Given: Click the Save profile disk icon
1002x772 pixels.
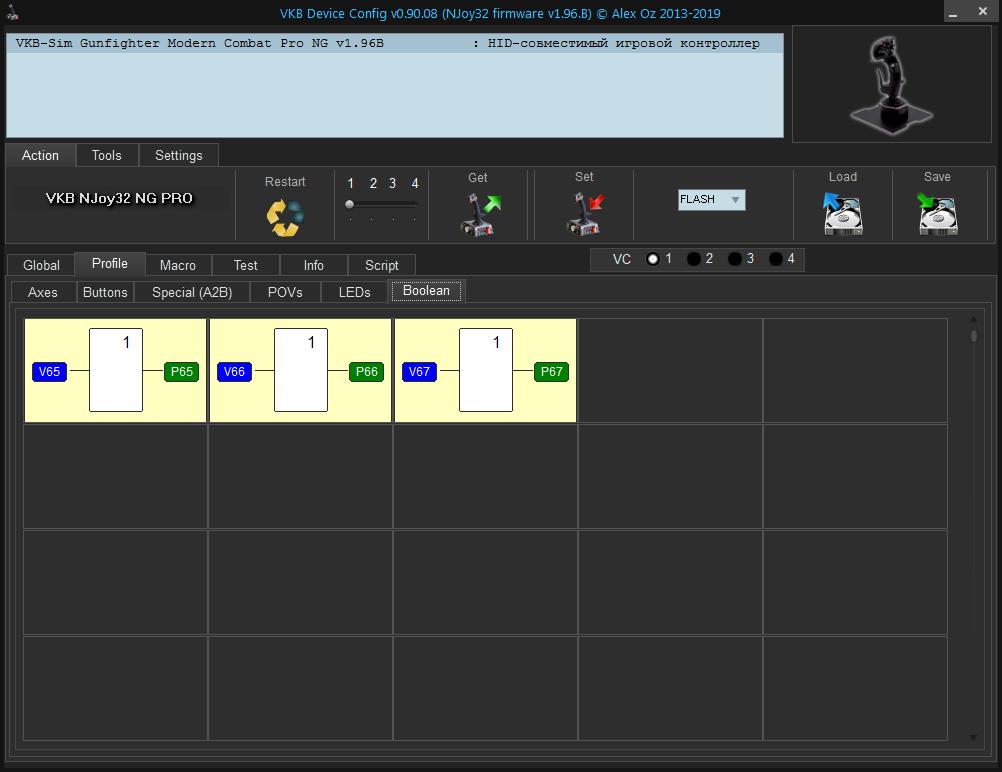Looking at the screenshot, I should click(x=937, y=213).
